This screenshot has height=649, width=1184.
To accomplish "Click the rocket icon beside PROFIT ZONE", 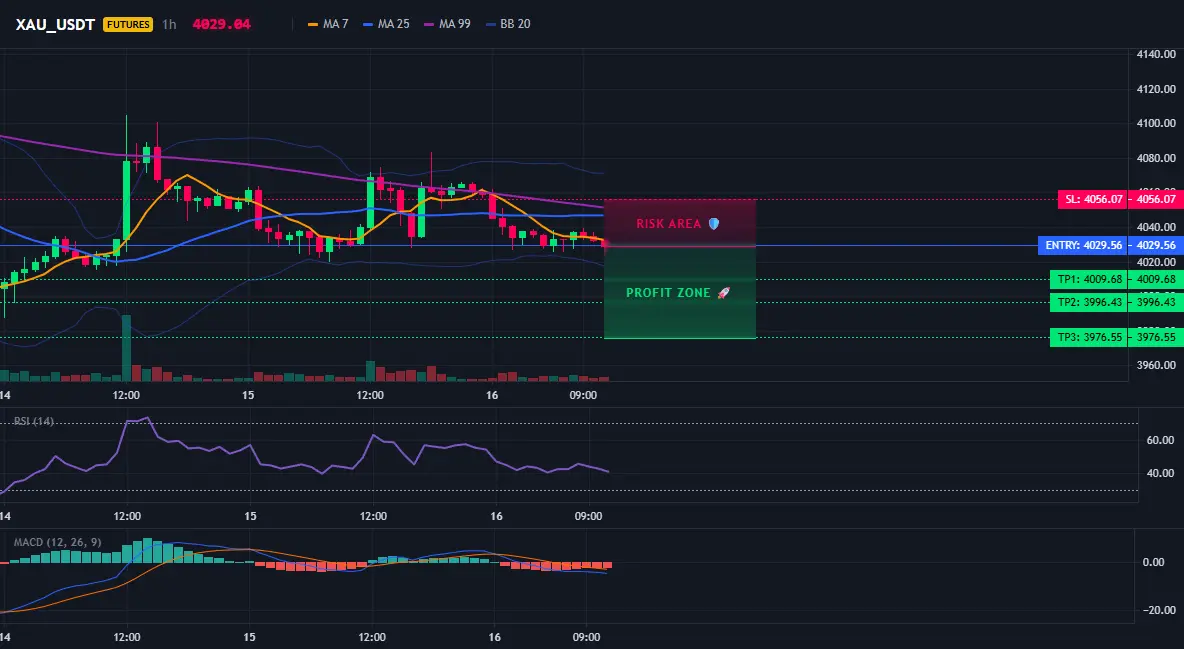I will [723, 292].
